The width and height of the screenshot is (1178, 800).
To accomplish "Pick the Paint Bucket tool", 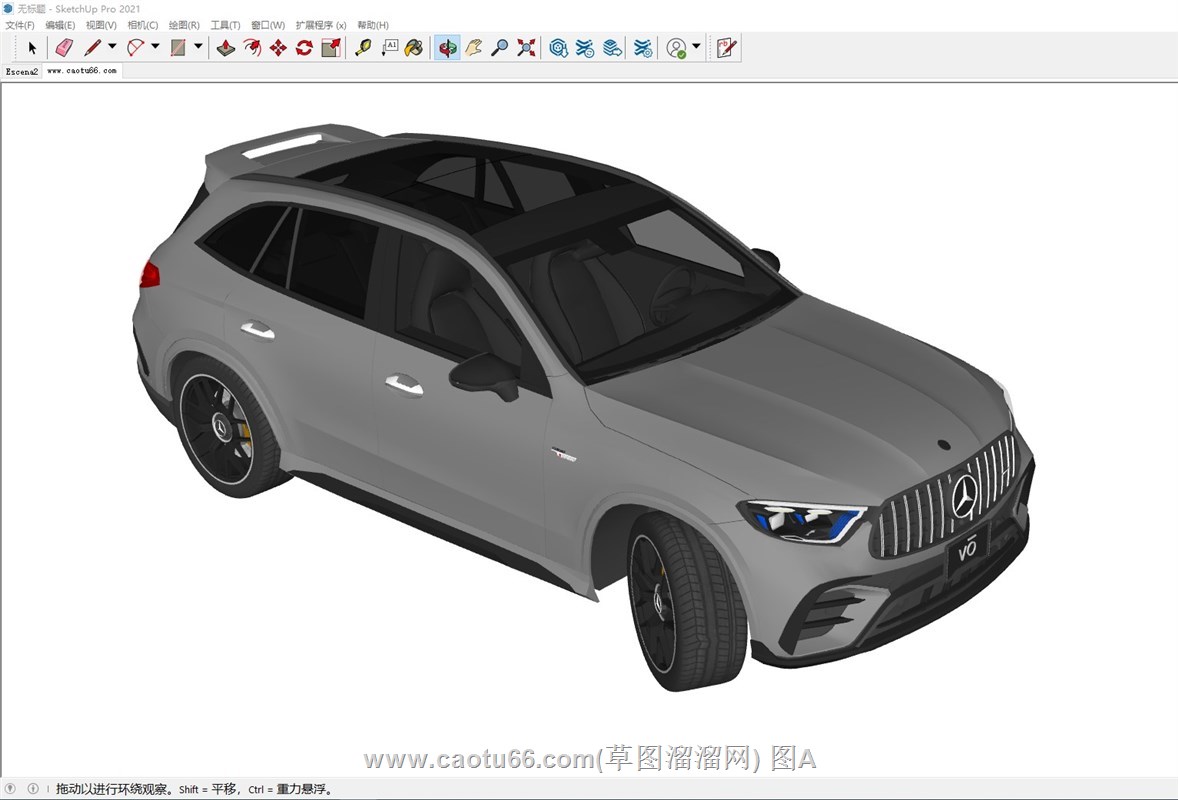I will coord(414,48).
